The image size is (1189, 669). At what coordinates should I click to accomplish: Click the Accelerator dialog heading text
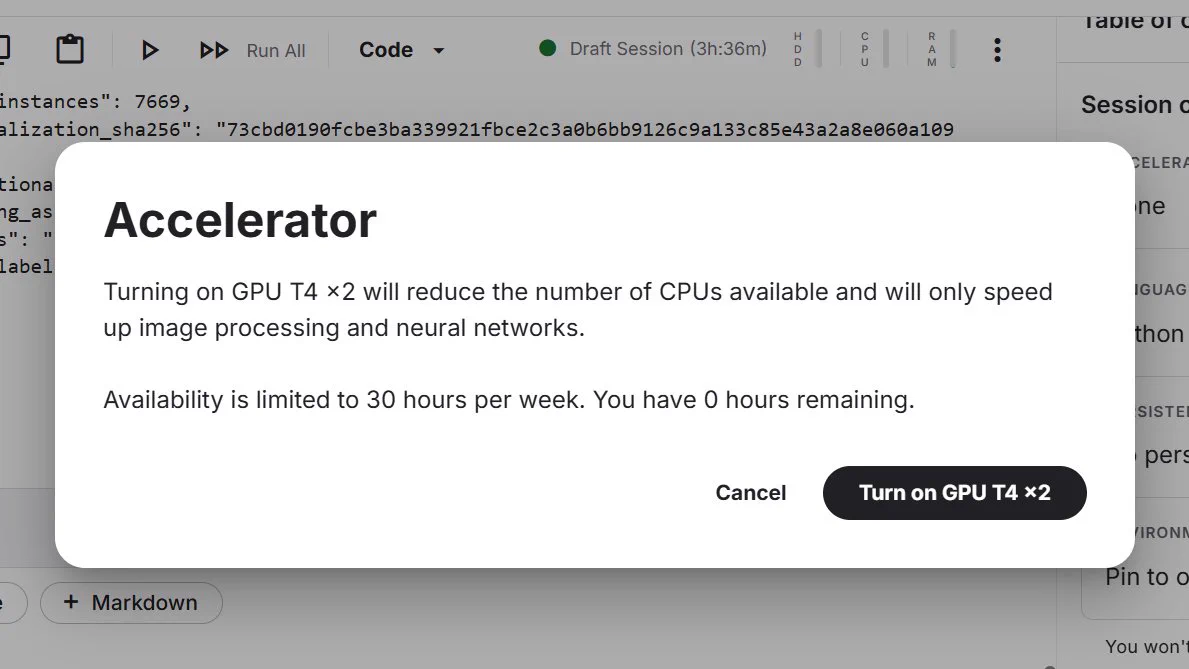[240, 220]
